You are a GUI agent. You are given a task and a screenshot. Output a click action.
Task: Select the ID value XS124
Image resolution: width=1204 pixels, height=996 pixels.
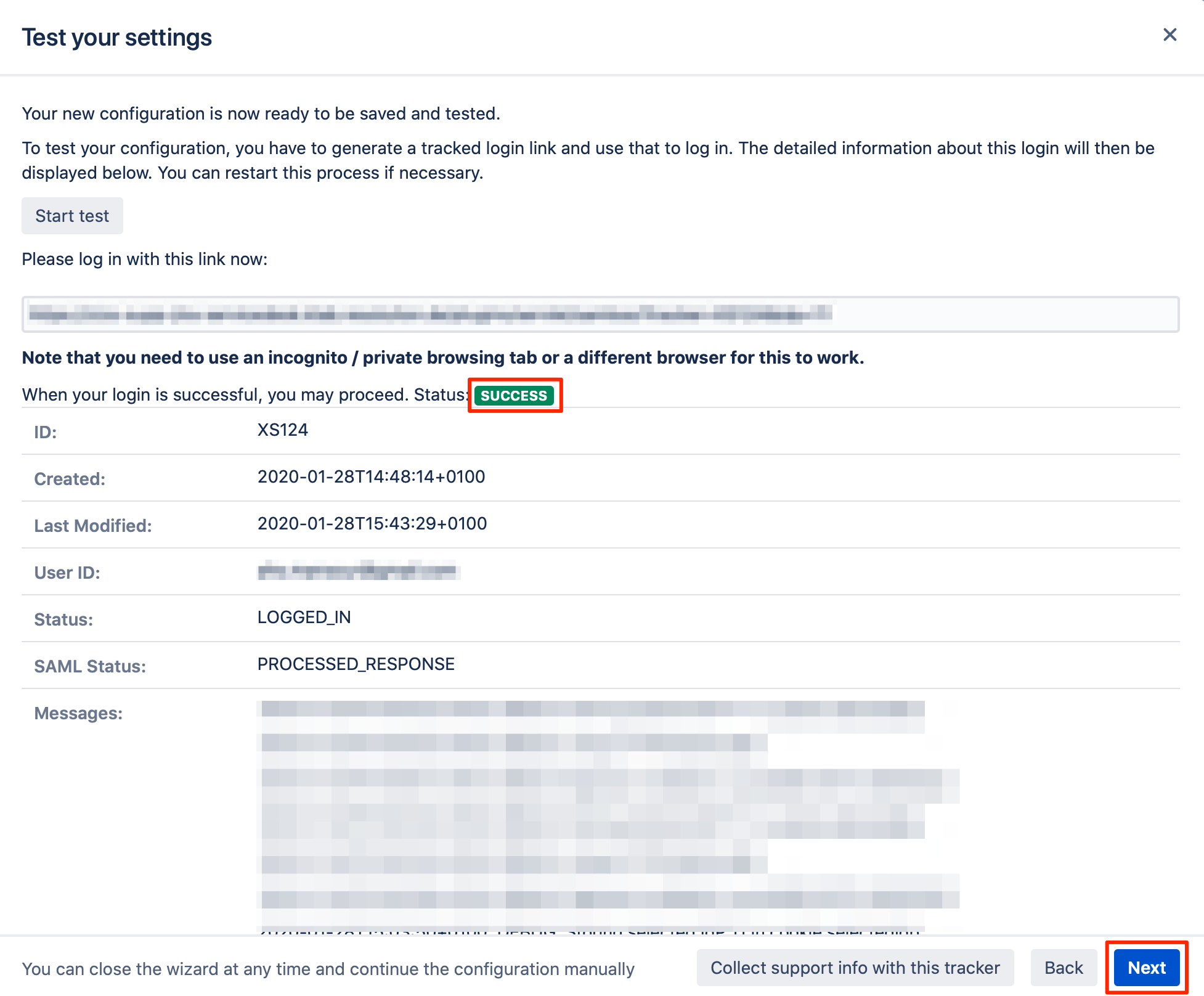283,430
